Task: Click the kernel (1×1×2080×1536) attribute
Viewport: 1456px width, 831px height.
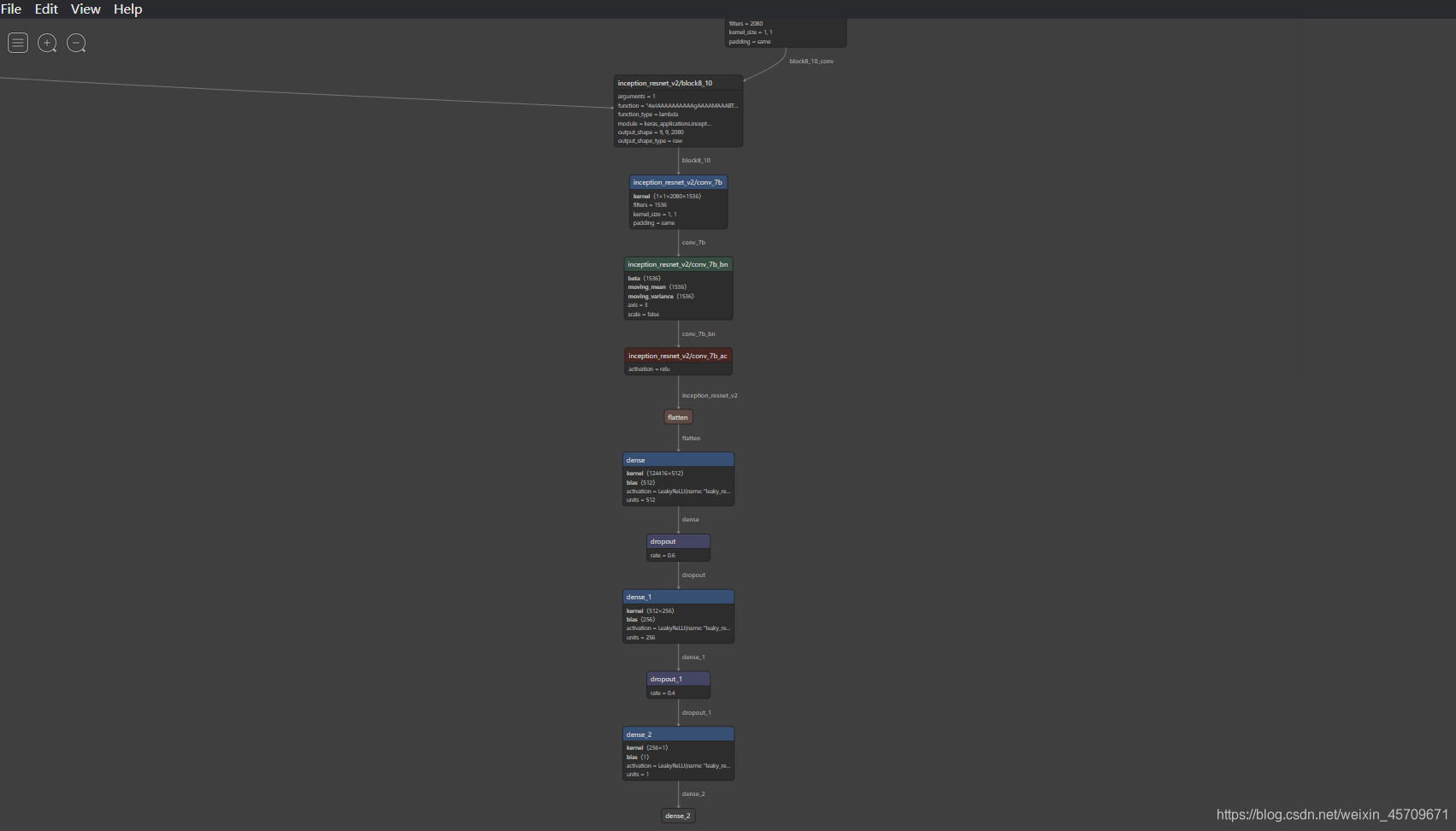Action: tap(667, 197)
